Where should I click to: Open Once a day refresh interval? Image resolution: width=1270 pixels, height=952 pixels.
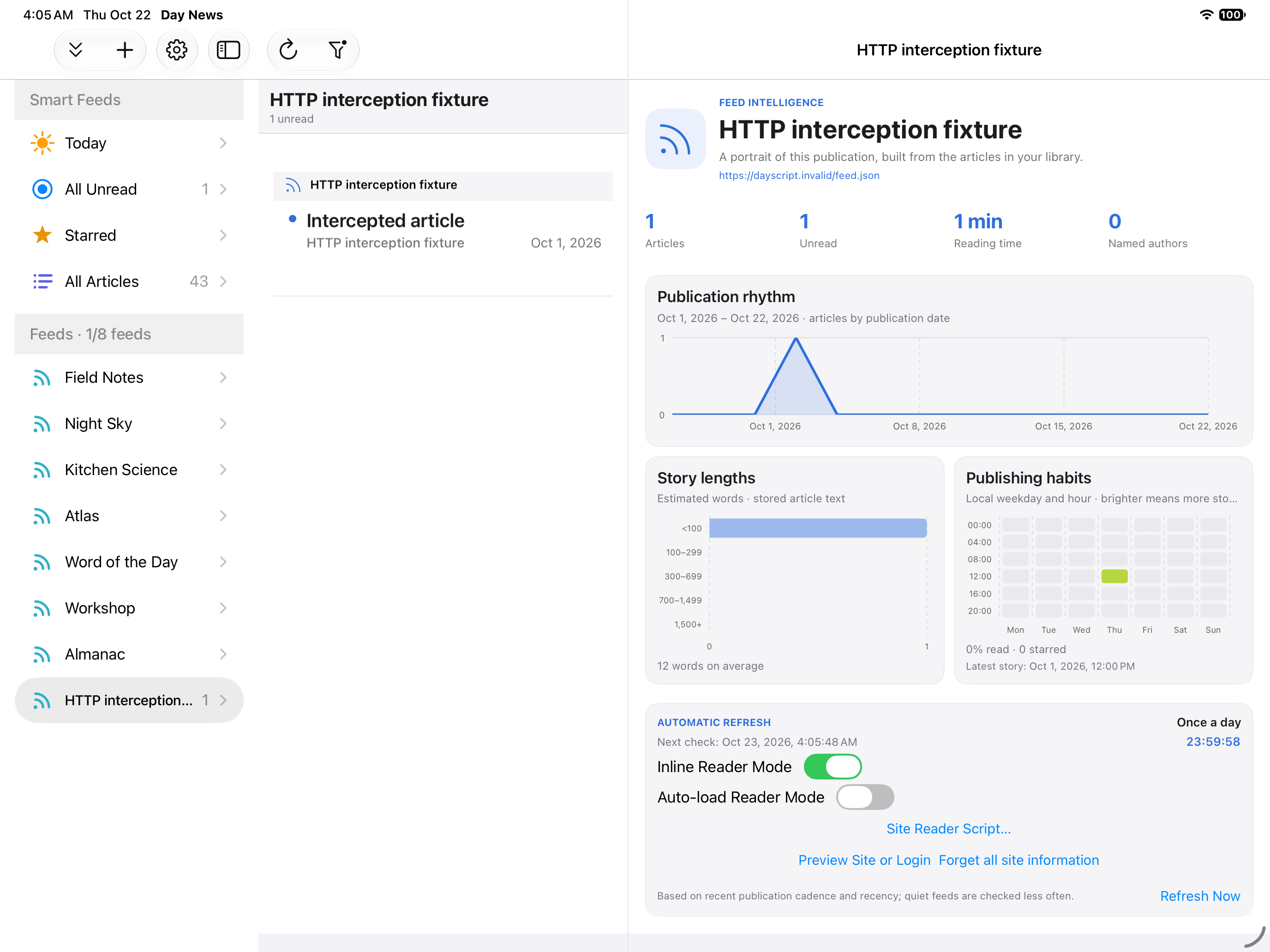[x=1209, y=722]
